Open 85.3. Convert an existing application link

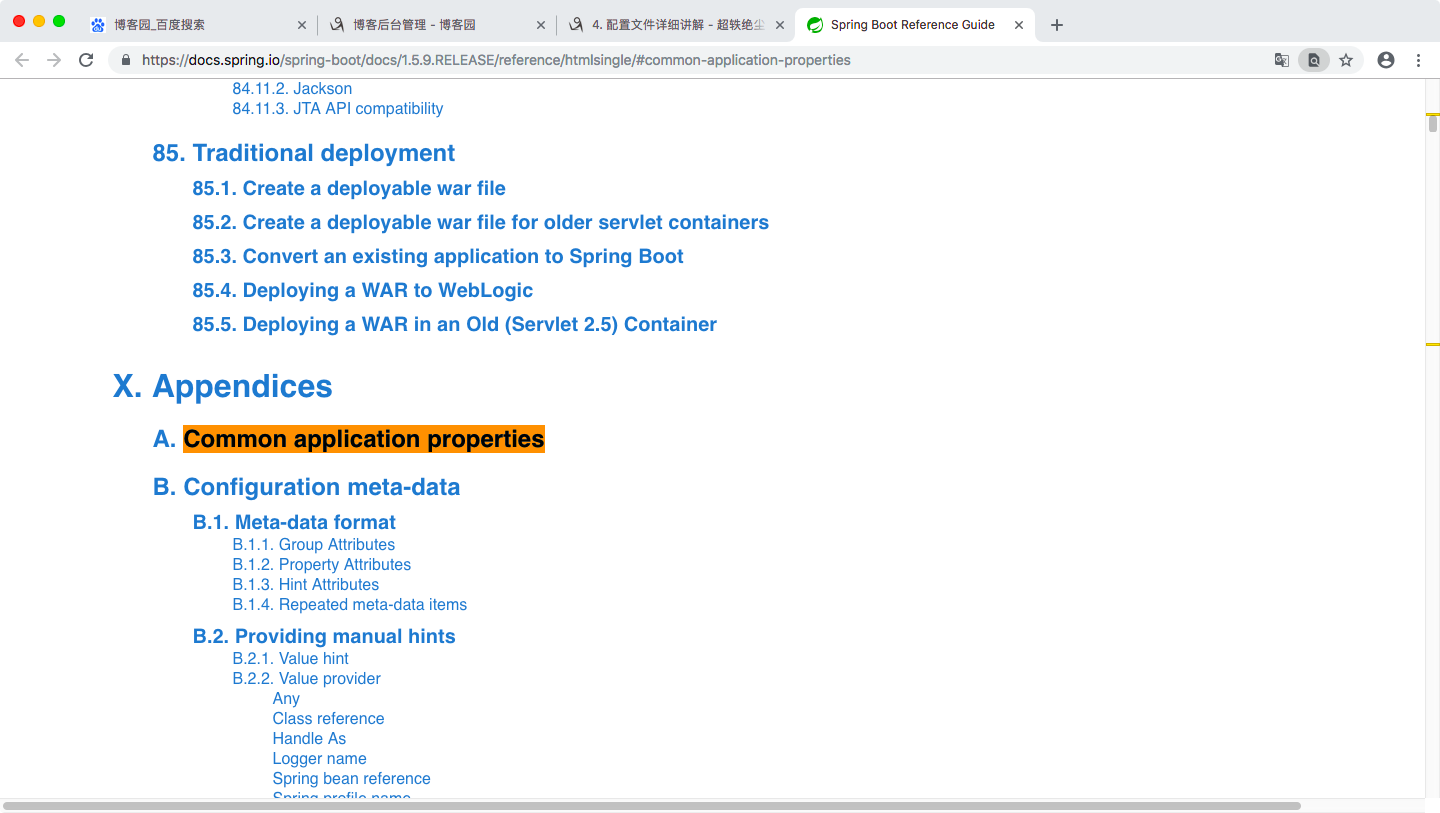pyautogui.click(x=438, y=256)
